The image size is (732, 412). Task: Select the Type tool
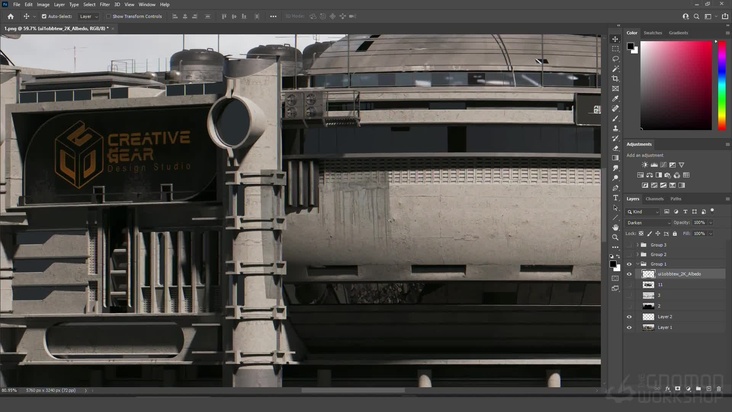(615, 198)
